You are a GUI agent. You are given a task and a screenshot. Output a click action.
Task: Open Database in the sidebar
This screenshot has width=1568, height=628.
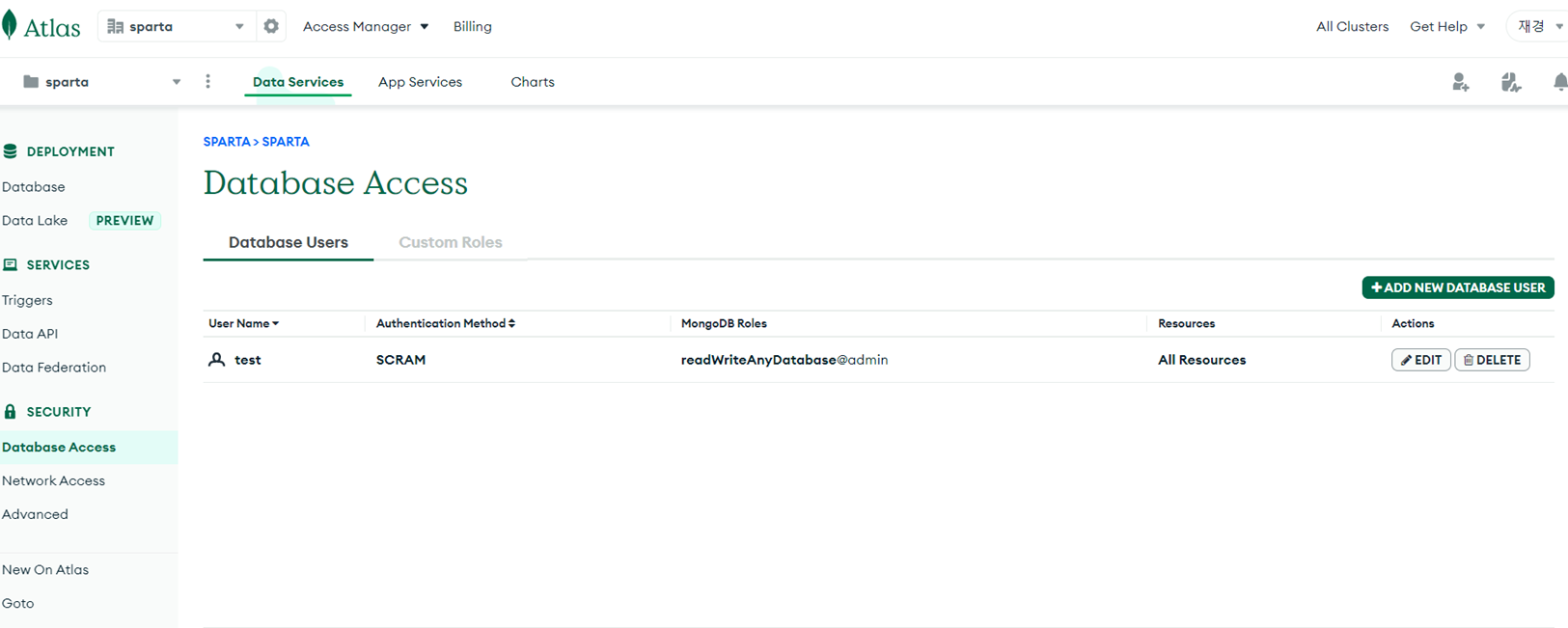pyautogui.click(x=34, y=186)
